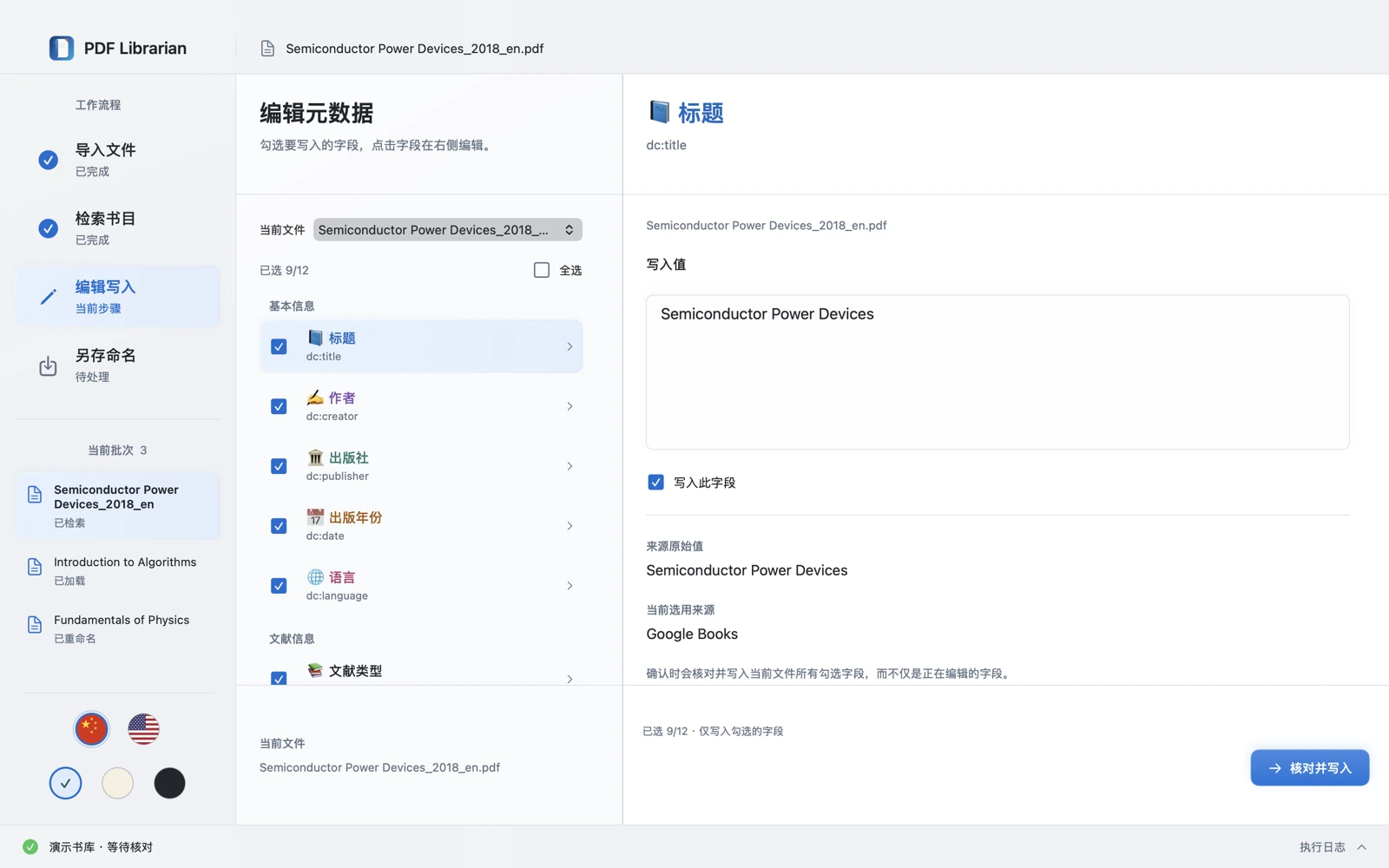Click the pencil icon for 编辑写入
The image size is (1389, 868).
[x=49, y=297]
